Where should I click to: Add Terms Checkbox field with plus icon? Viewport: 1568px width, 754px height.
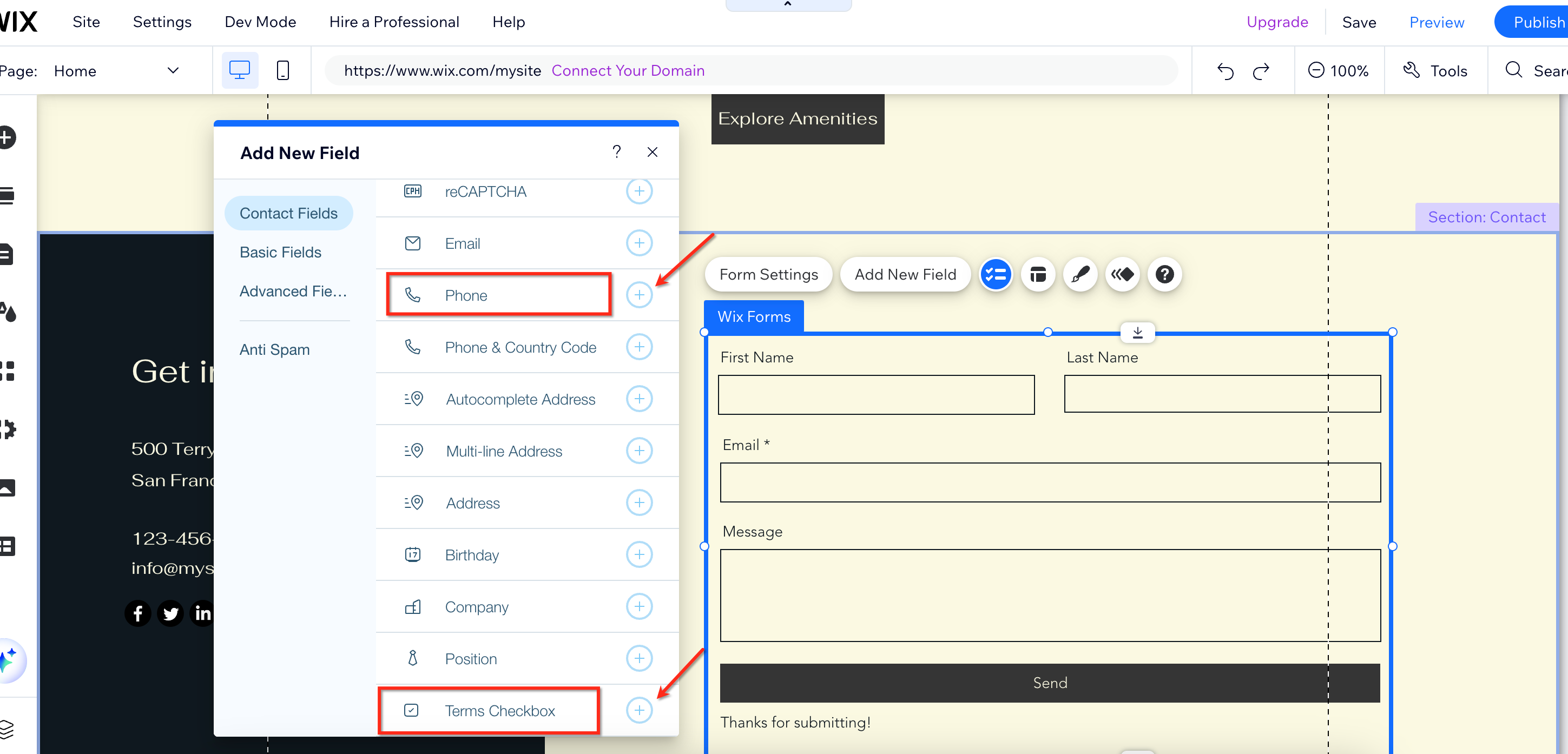click(639, 710)
